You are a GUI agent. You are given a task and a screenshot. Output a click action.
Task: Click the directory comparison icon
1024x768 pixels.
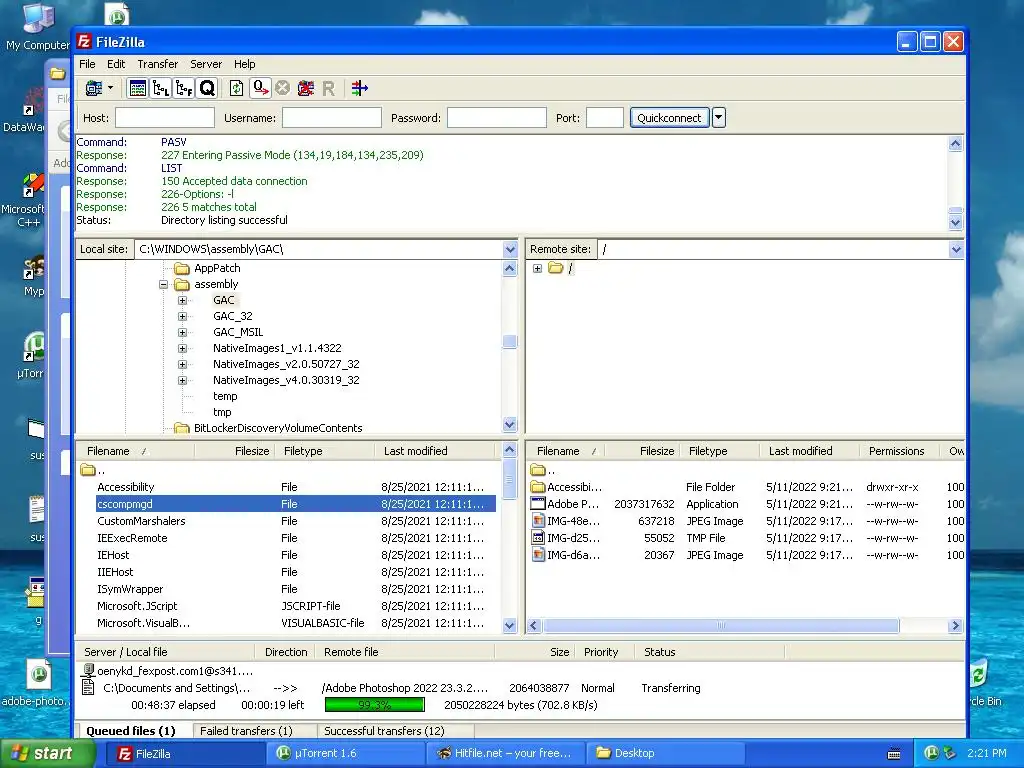click(360, 88)
